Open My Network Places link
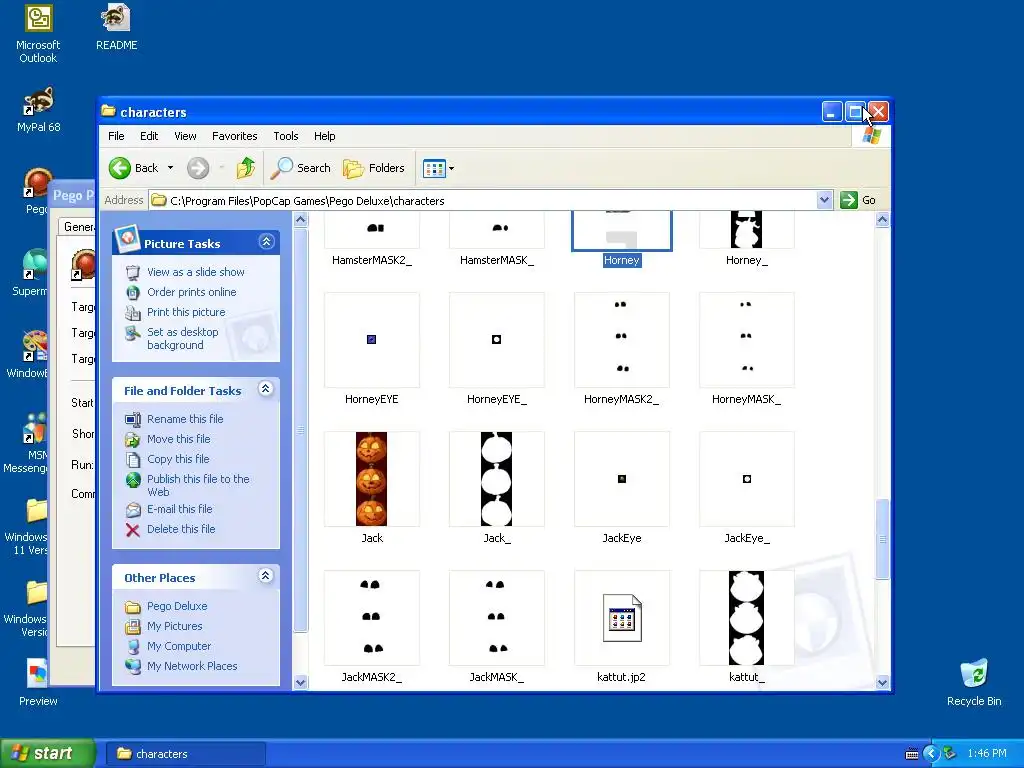Image resolution: width=1024 pixels, height=768 pixels. pyautogui.click(x=192, y=666)
